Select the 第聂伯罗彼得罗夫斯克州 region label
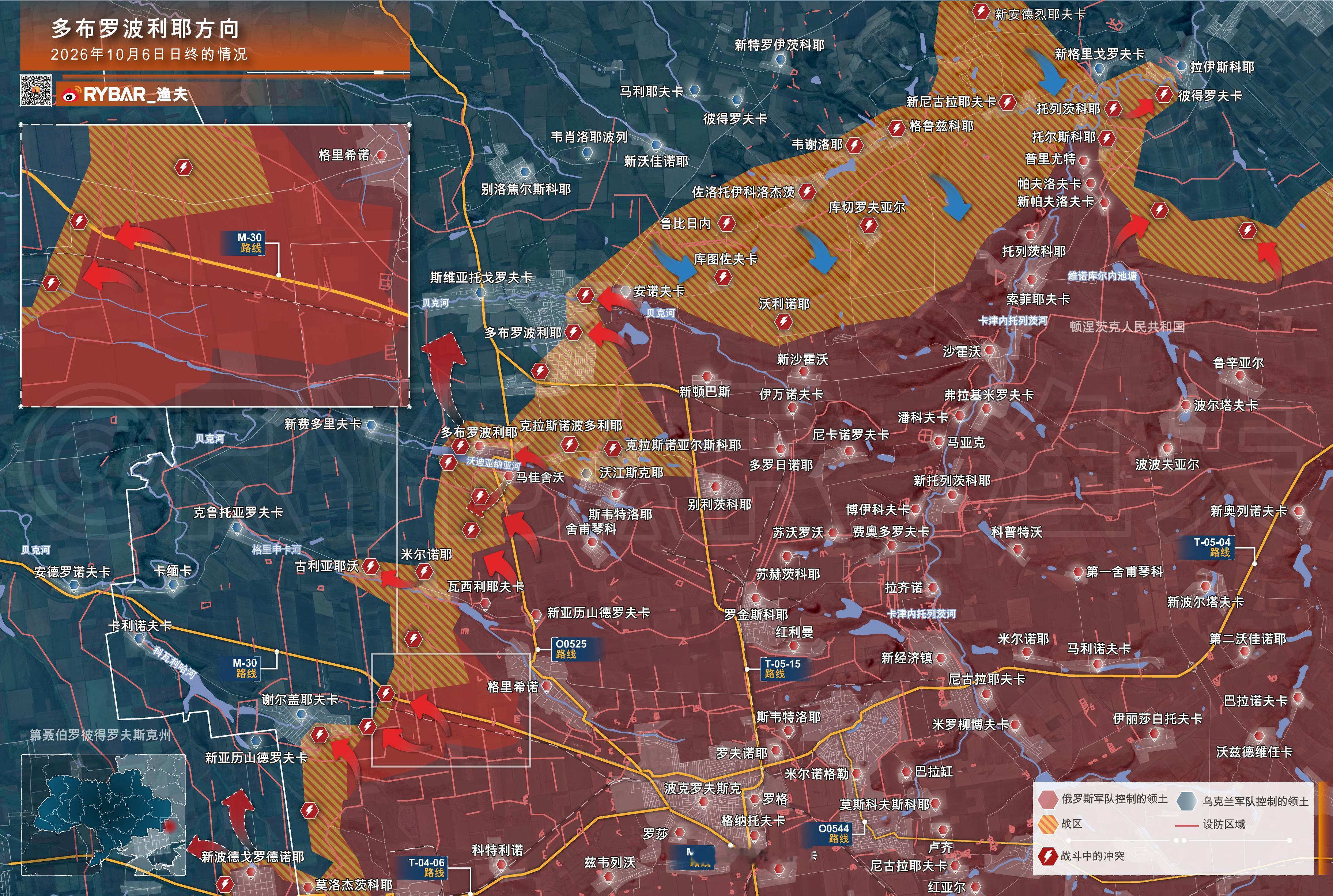This screenshot has width=1333, height=896. tap(100, 735)
